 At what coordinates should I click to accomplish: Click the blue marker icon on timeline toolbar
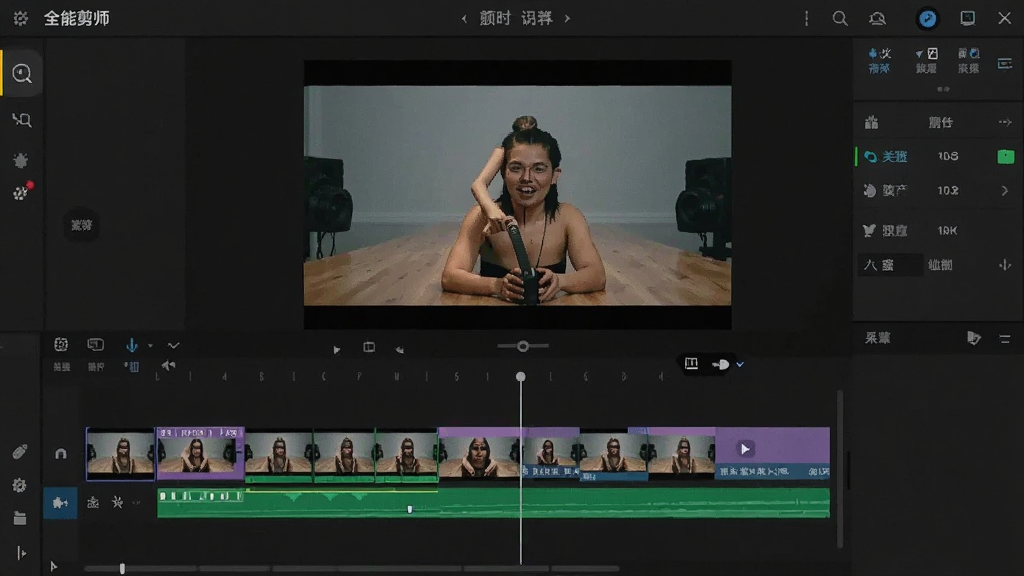[131, 345]
